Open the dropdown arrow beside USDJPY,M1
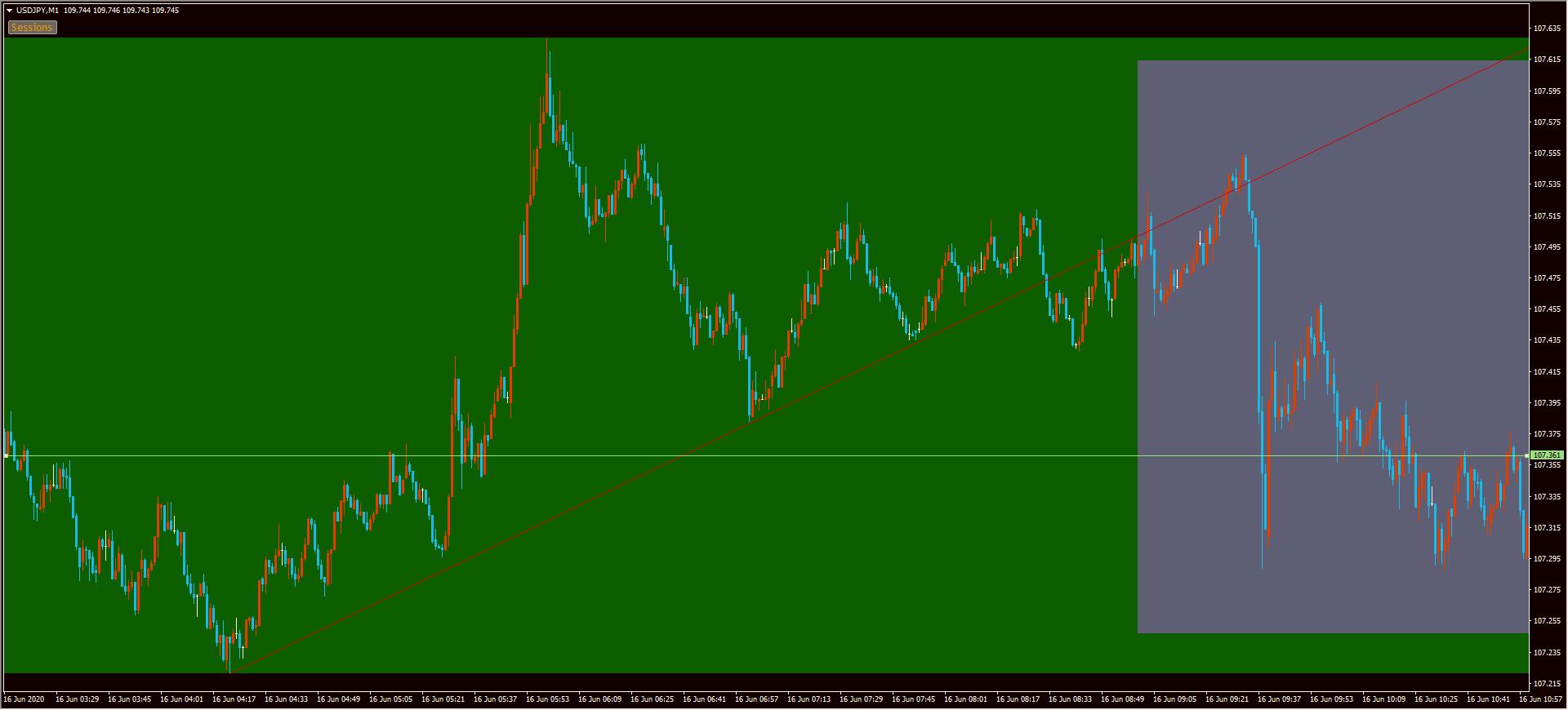The width and height of the screenshot is (1568, 710). pos(9,11)
